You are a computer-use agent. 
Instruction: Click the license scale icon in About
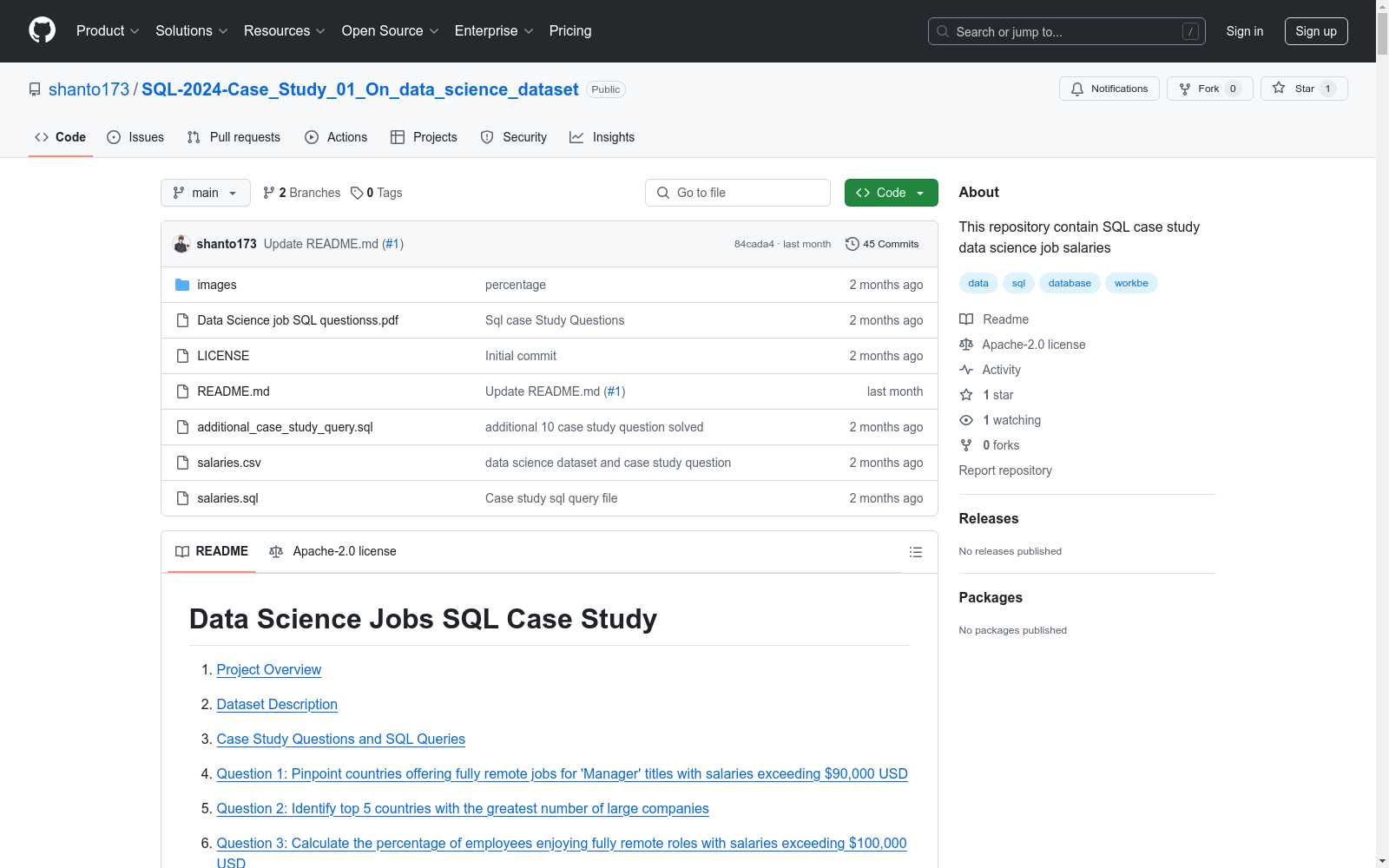[966, 345]
